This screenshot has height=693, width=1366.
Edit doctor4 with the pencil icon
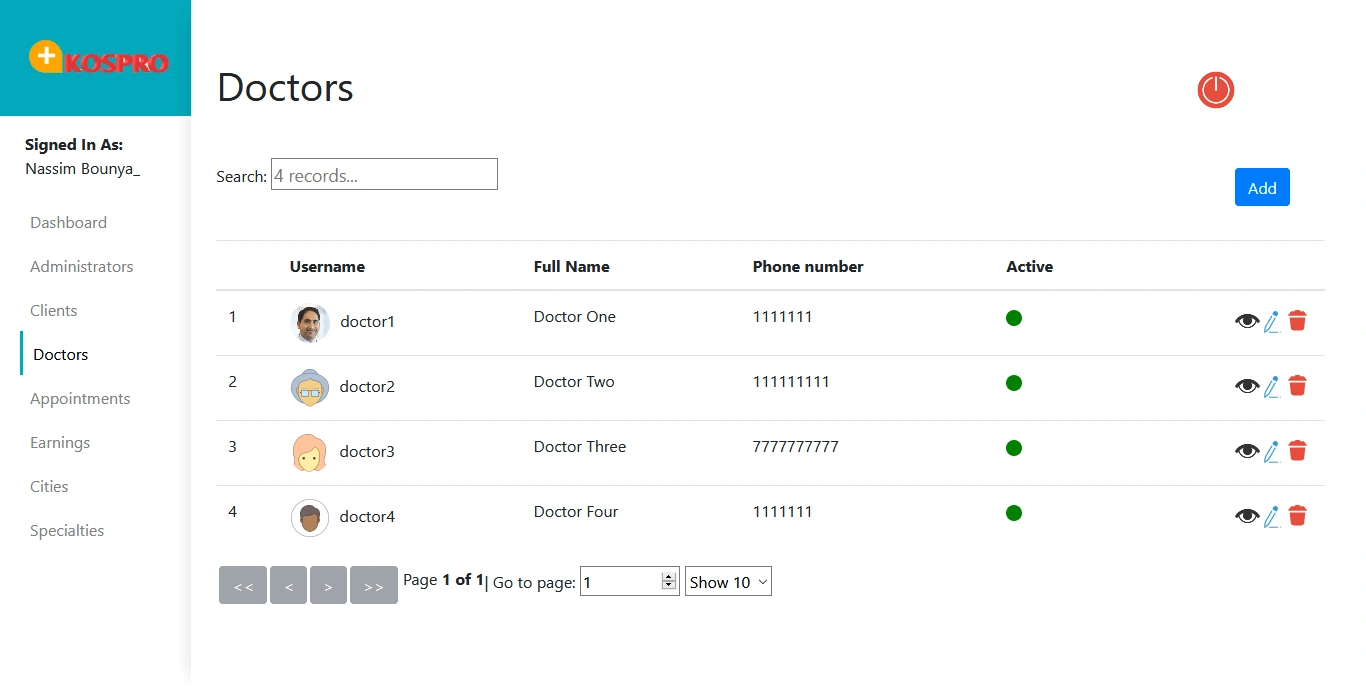1272,516
